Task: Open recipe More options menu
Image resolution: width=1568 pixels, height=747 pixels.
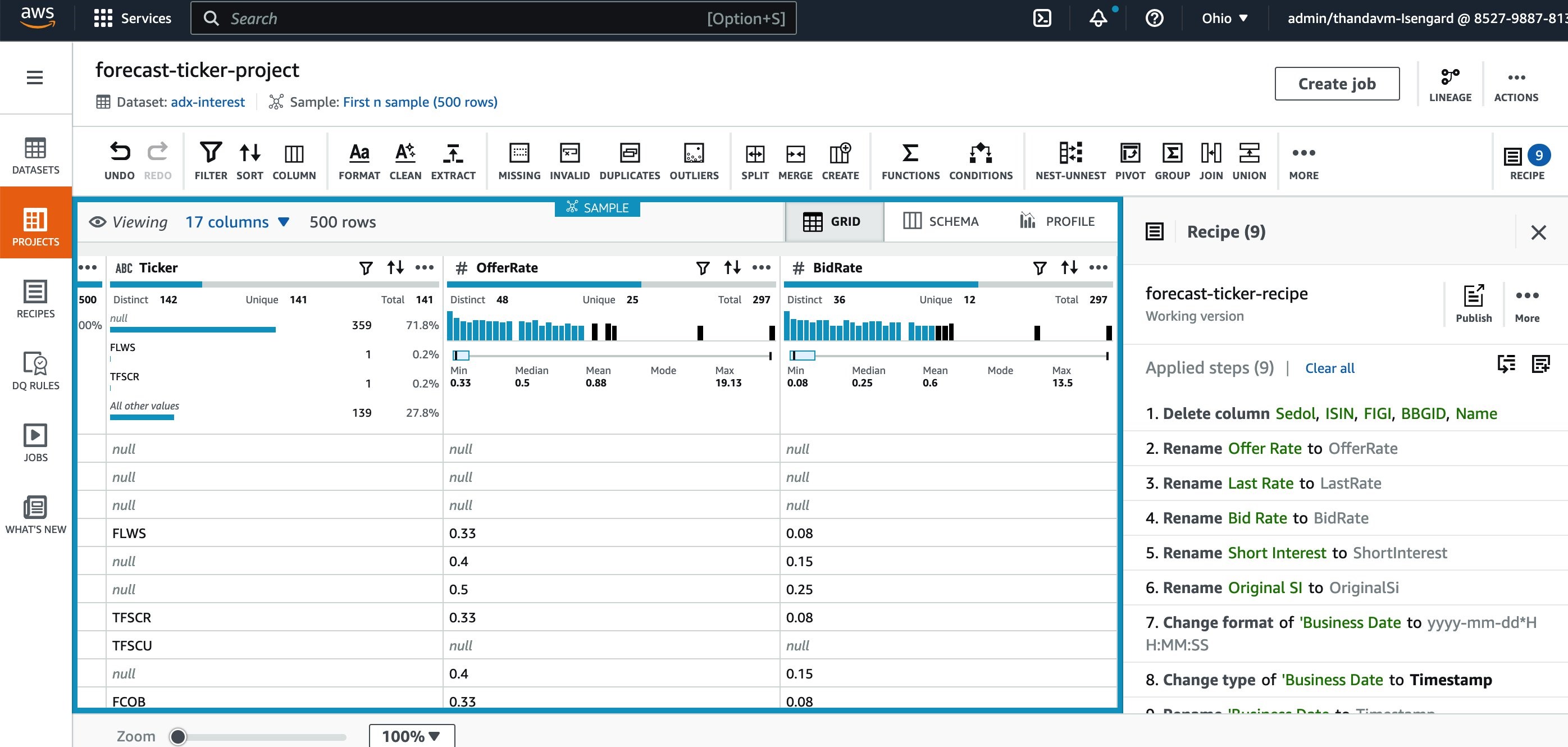Action: 1526,303
